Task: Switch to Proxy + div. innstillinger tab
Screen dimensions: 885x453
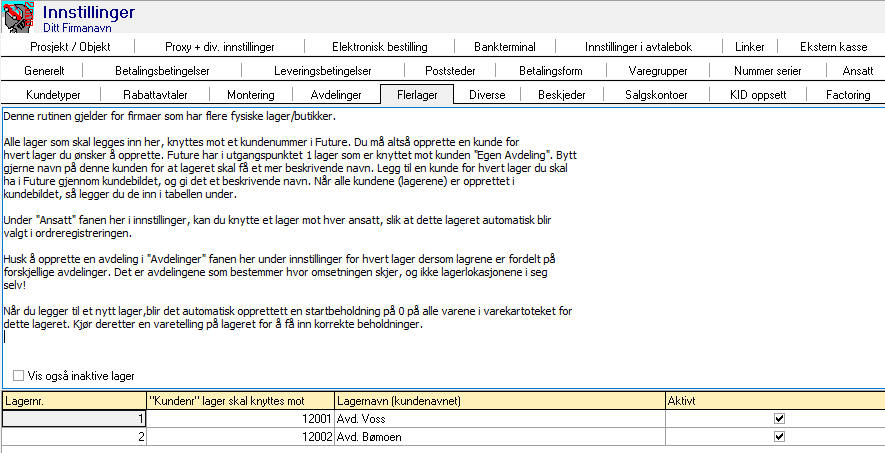Action: [x=220, y=47]
